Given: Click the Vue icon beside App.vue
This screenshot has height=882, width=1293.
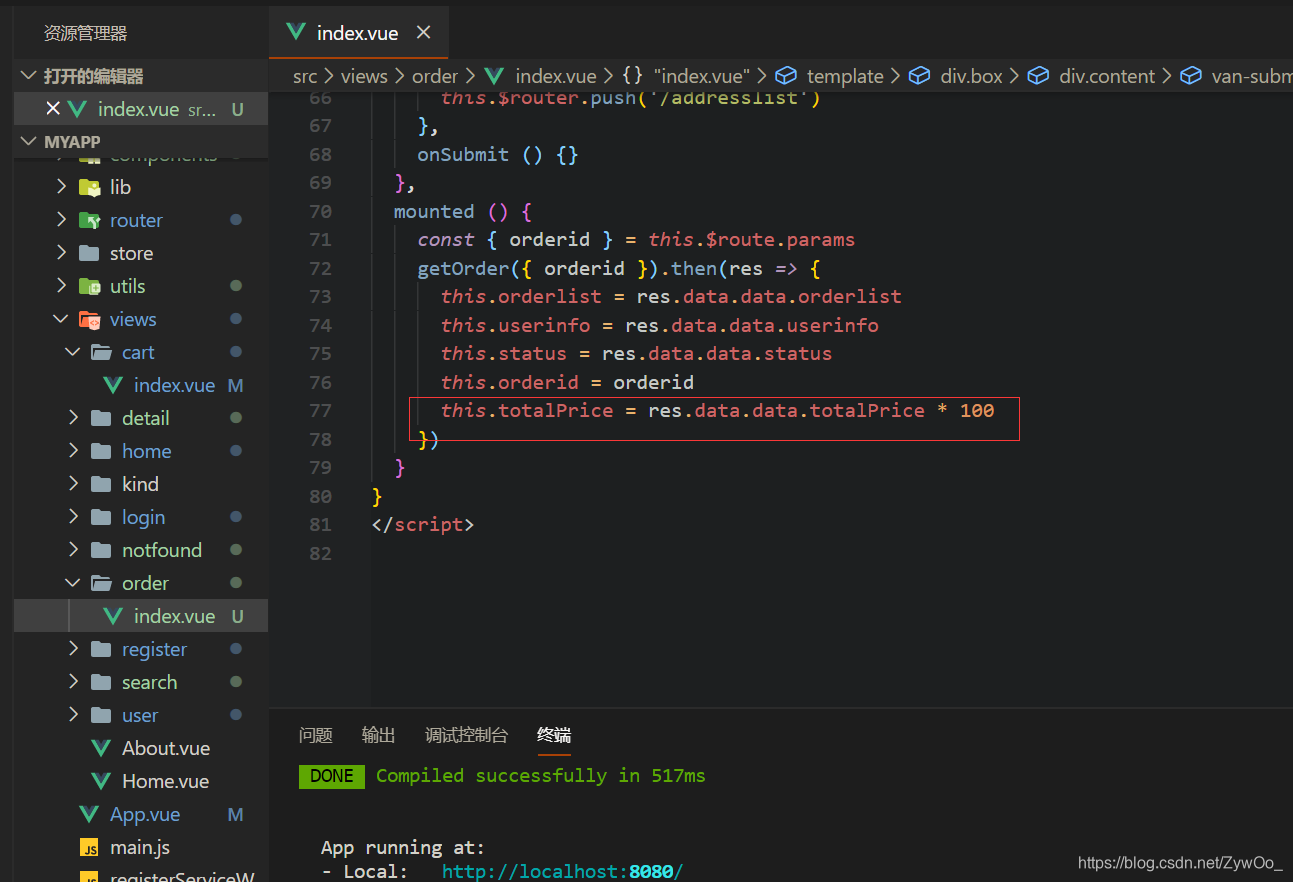Looking at the screenshot, I should click(89, 814).
